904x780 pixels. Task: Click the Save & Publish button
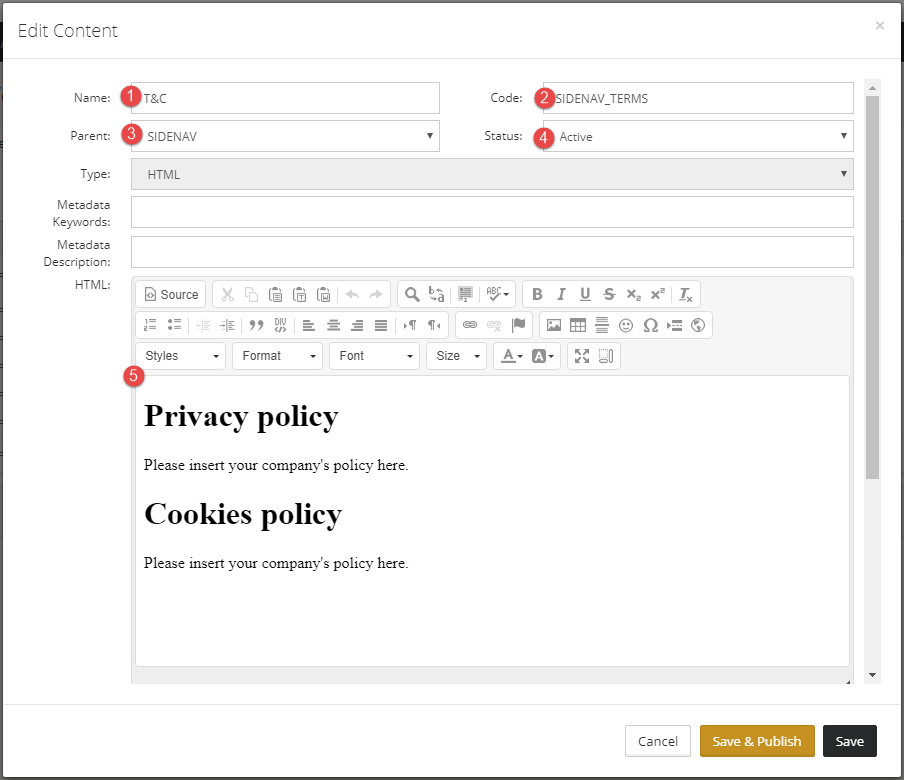click(757, 741)
